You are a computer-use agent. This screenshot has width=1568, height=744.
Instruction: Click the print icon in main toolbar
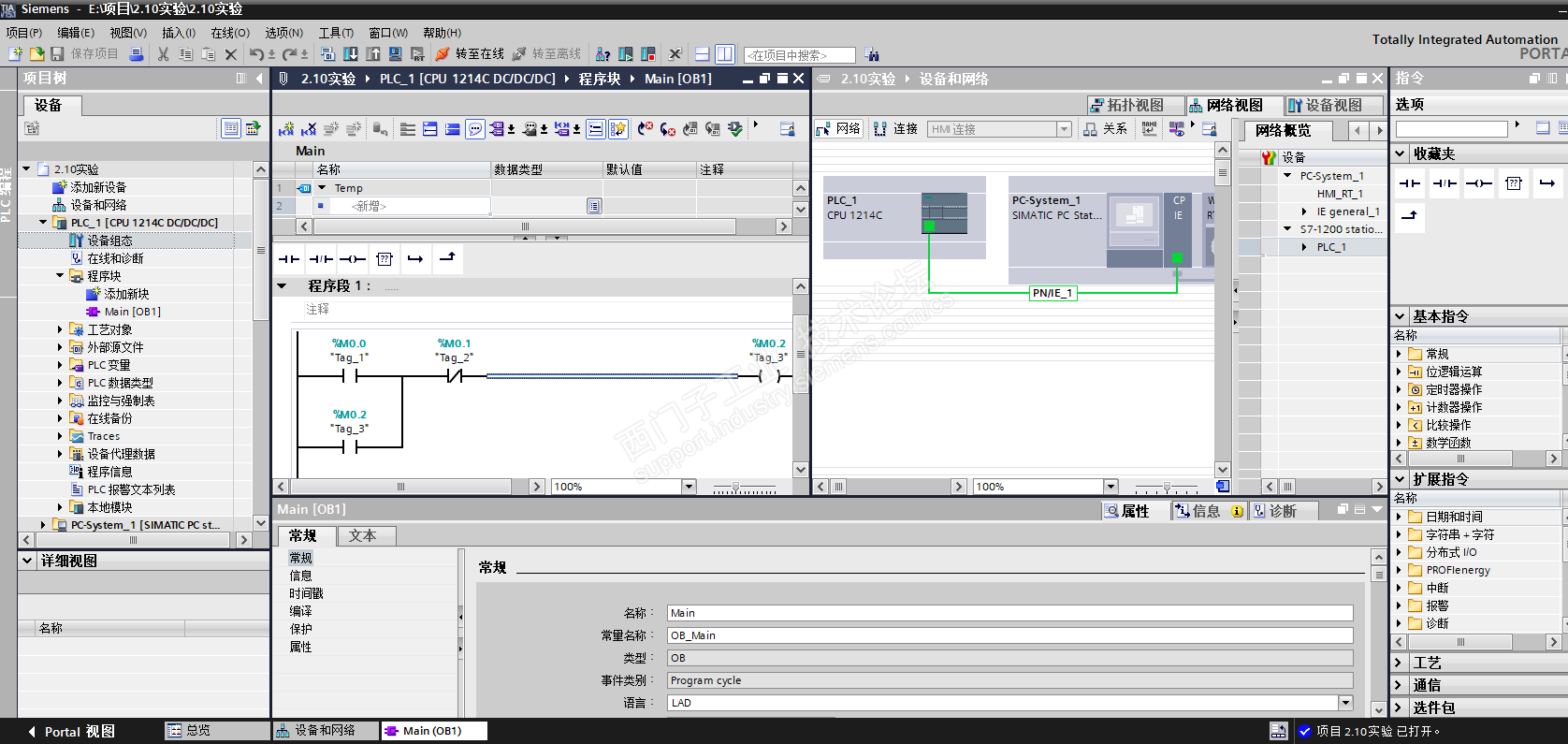point(137,54)
